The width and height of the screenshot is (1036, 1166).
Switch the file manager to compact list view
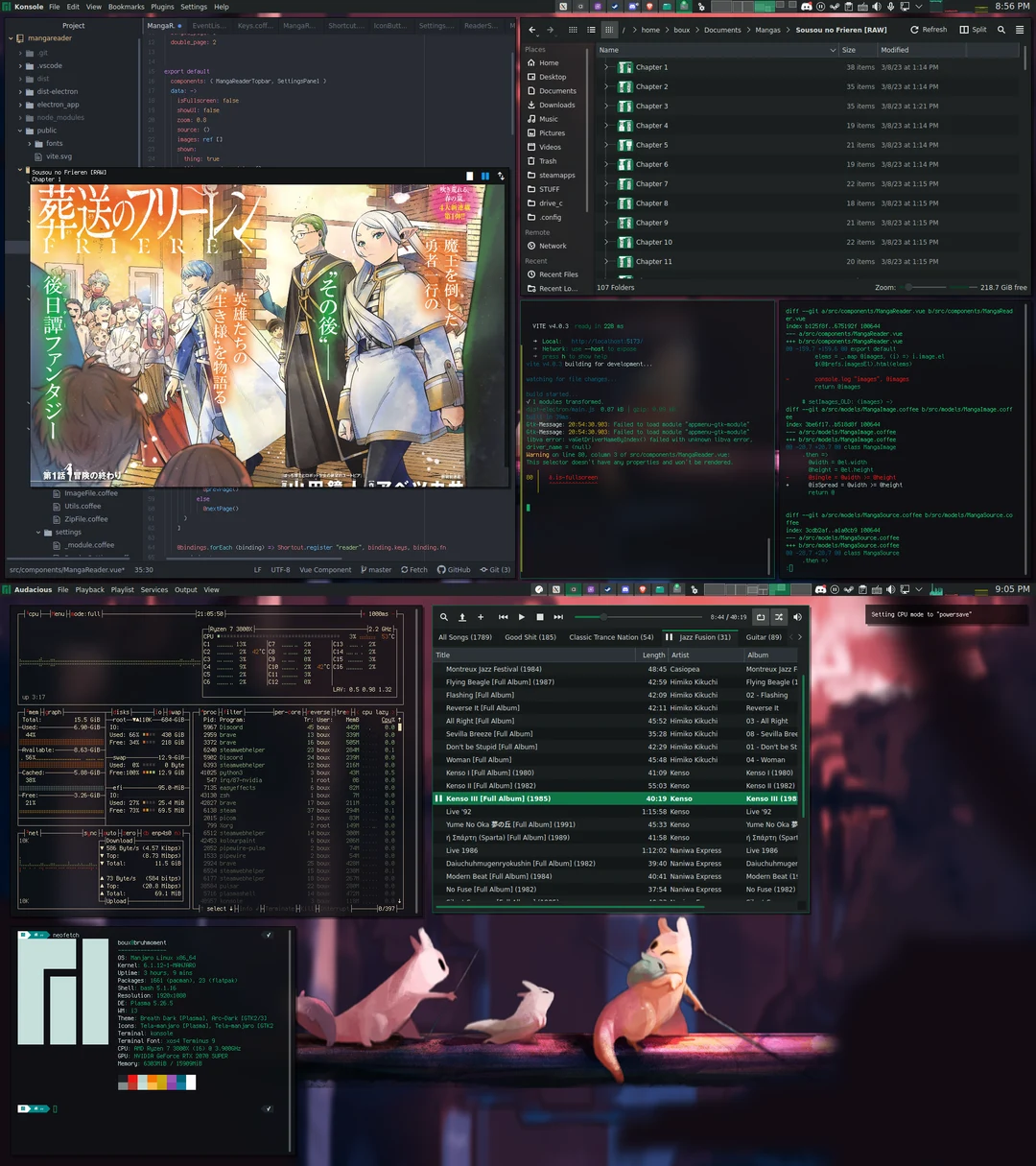[590, 30]
